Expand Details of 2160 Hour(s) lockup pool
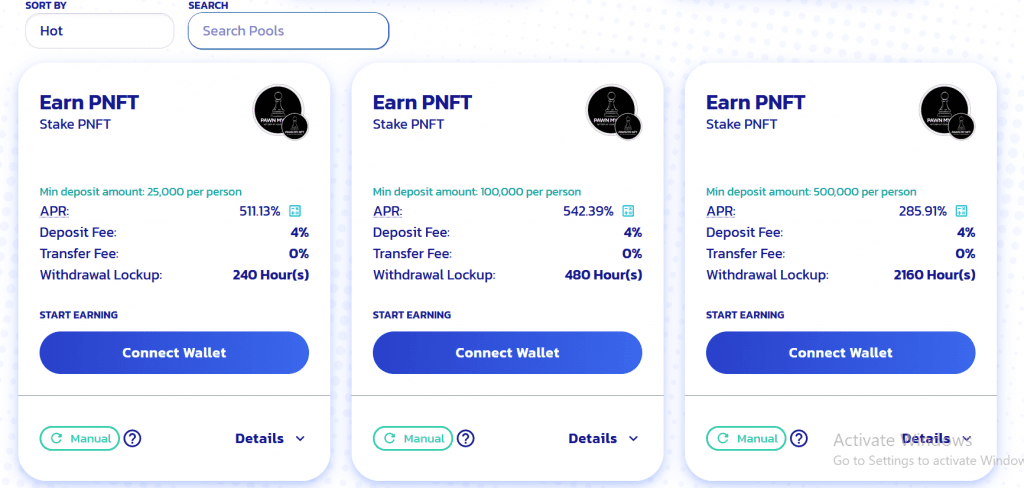Viewport: 1024px width, 488px height. click(x=936, y=438)
